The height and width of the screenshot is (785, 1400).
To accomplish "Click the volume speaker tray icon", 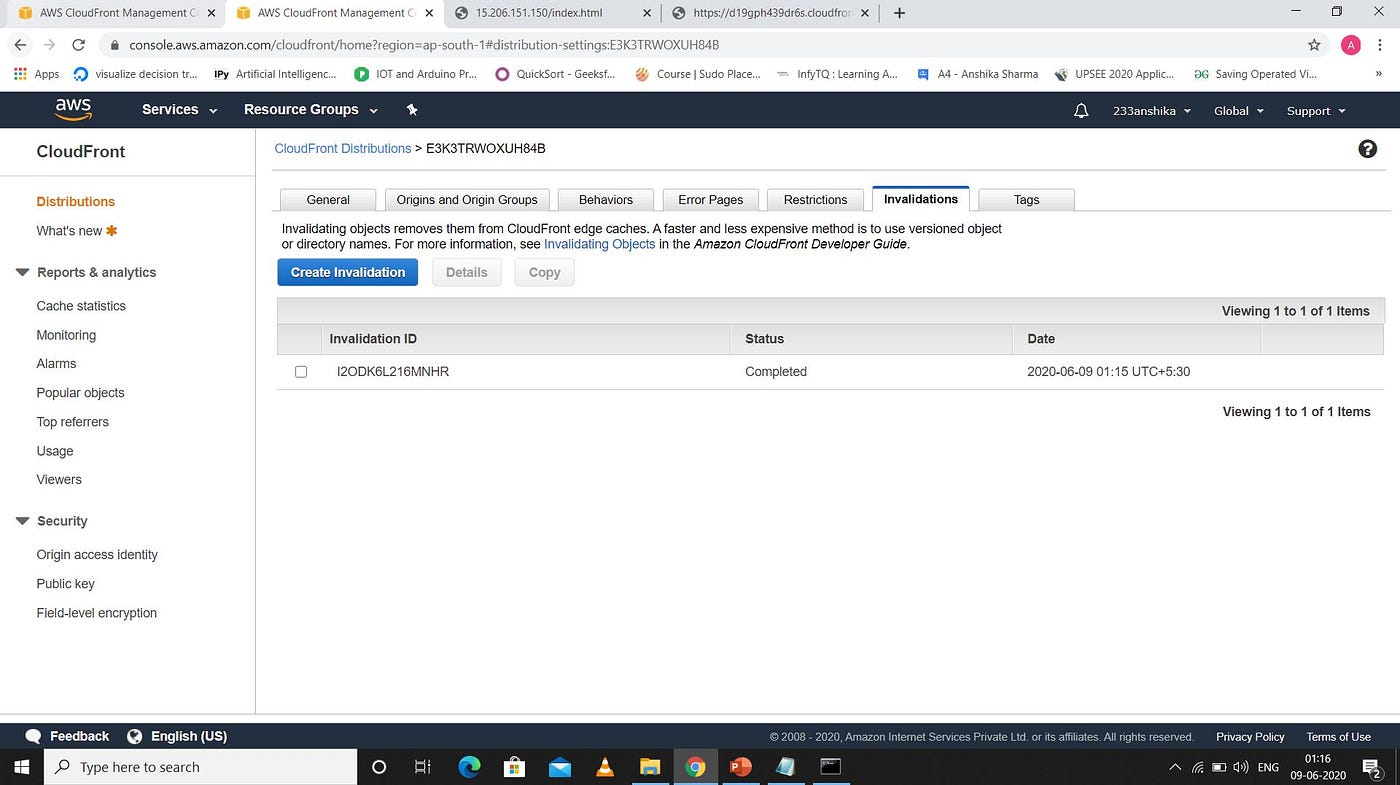I will pyautogui.click(x=1240, y=767).
